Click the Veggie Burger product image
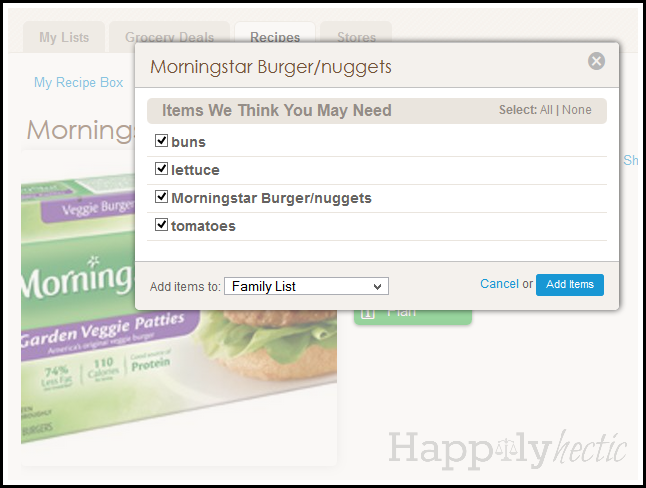Image resolution: width=646 pixels, height=488 pixels. (x=179, y=307)
